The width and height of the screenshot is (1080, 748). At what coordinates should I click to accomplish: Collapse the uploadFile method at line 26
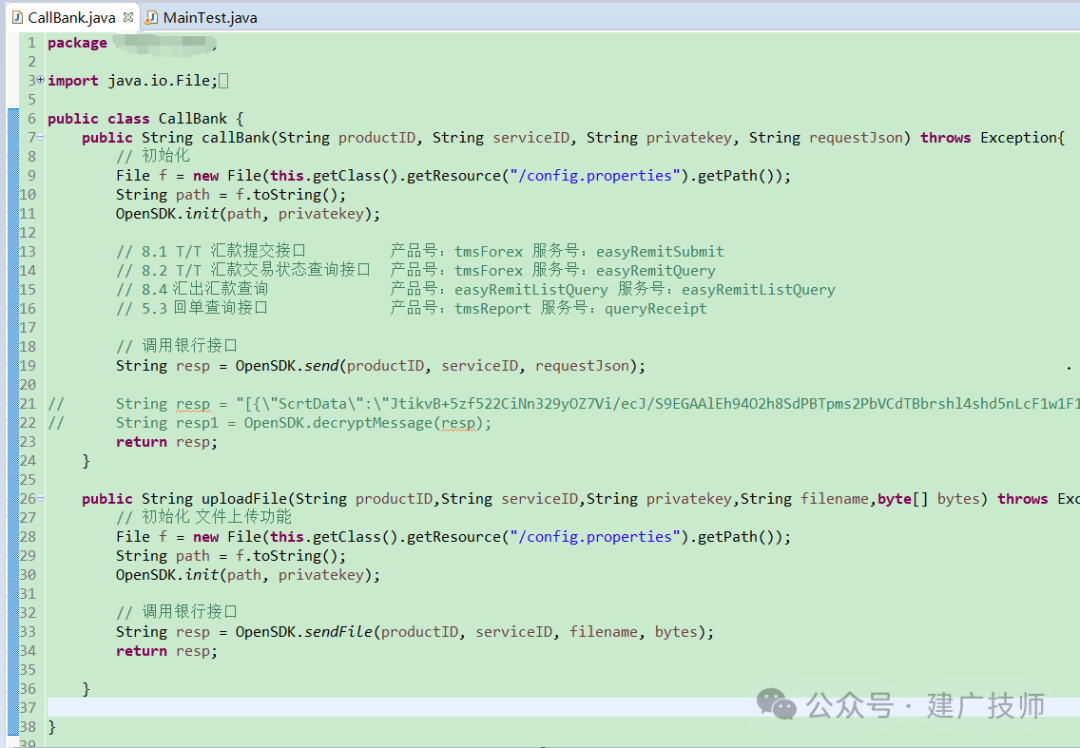pos(41,498)
